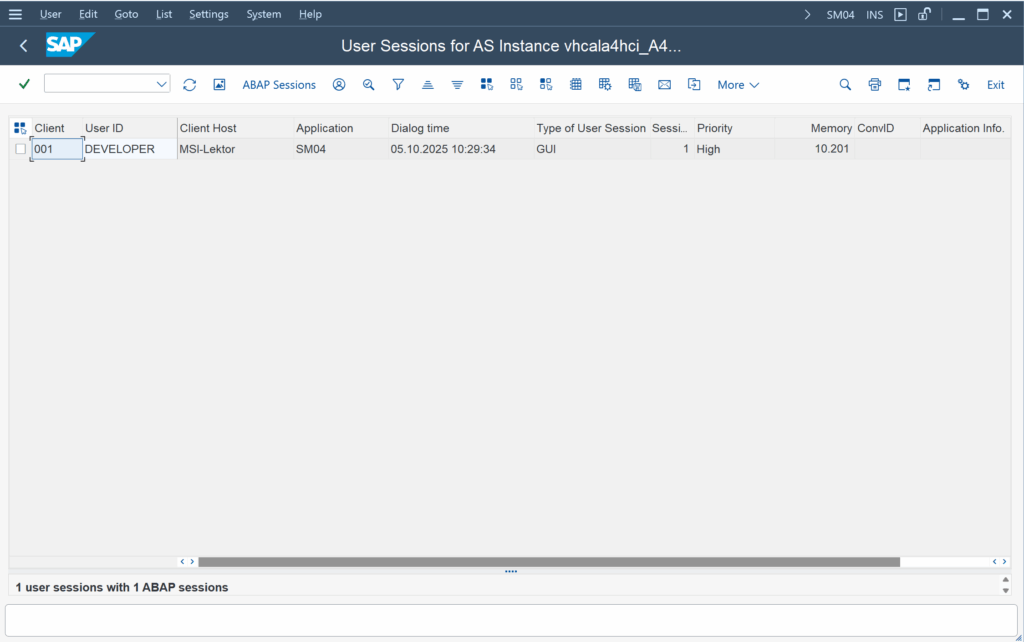Click the Print icon in the toolbar
The height and width of the screenshot is (642, 1024).
(875, 85)
